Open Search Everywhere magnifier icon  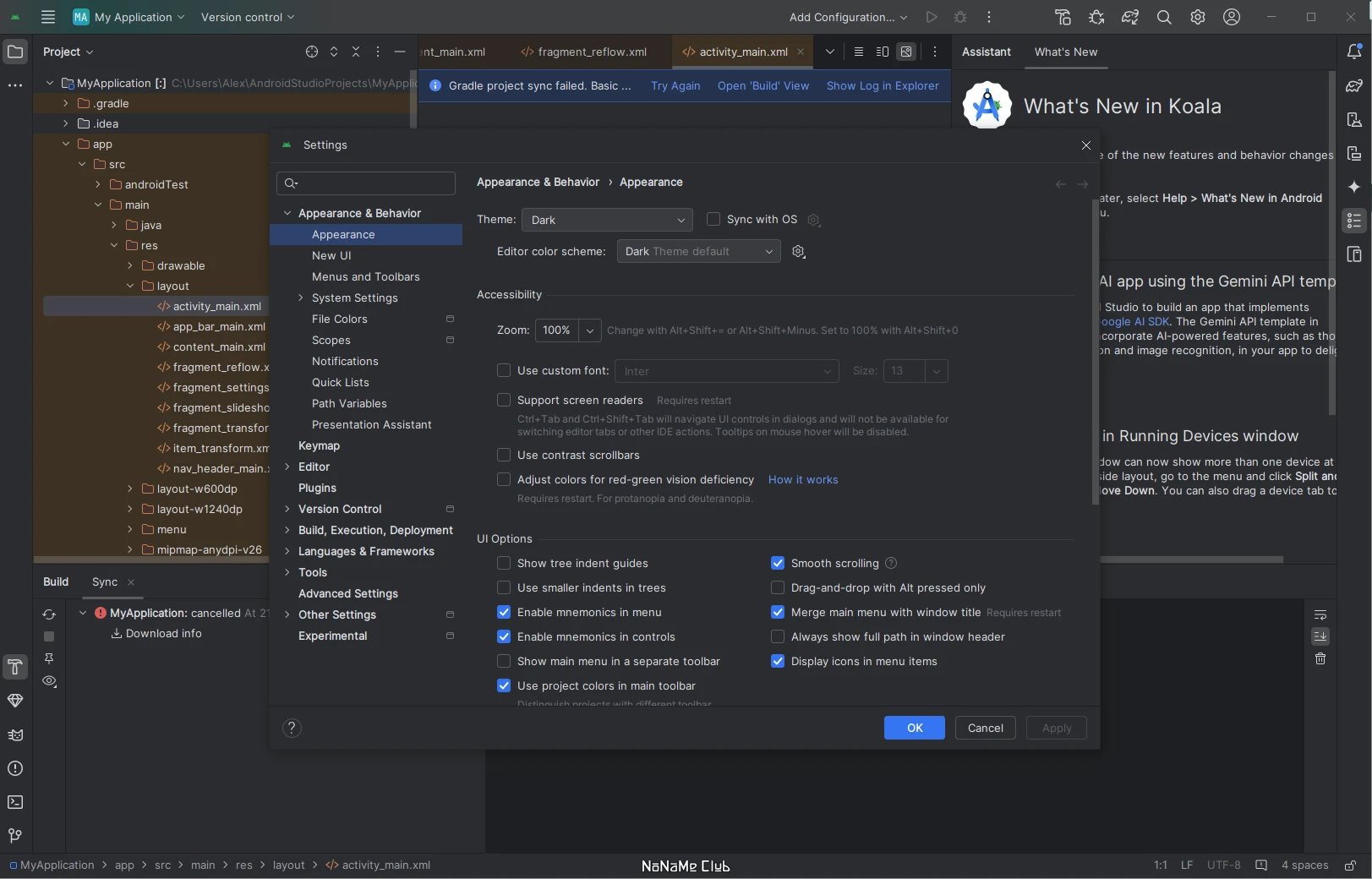1164,17
